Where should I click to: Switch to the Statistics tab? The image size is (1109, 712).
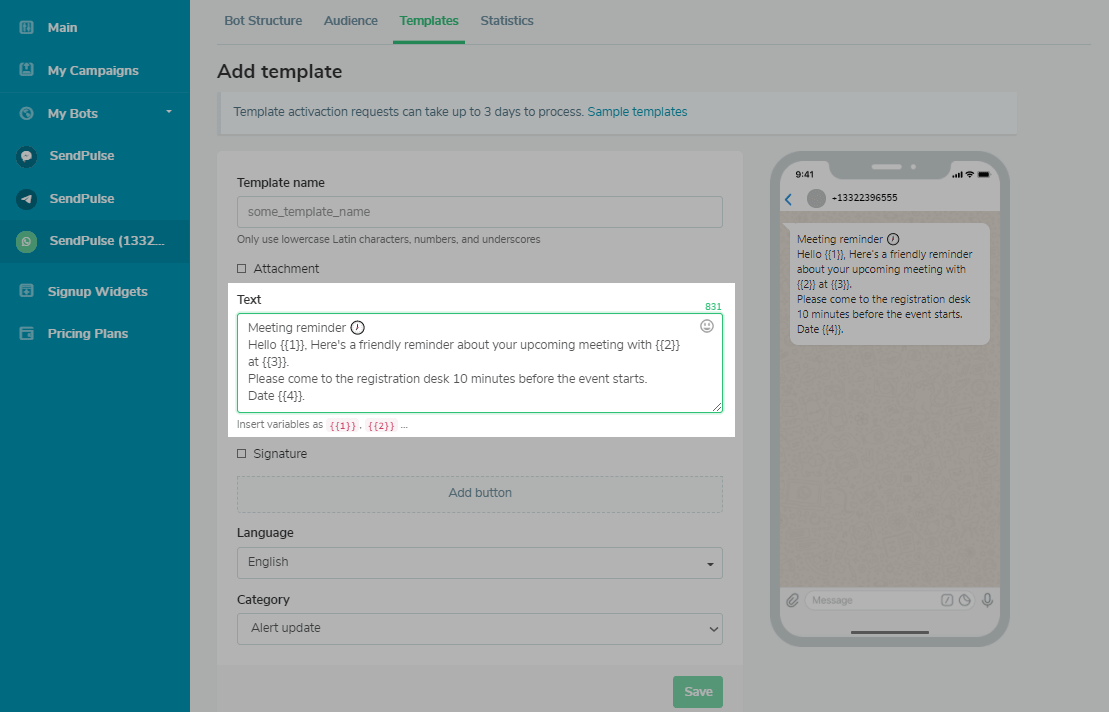[x=507, y=21]
